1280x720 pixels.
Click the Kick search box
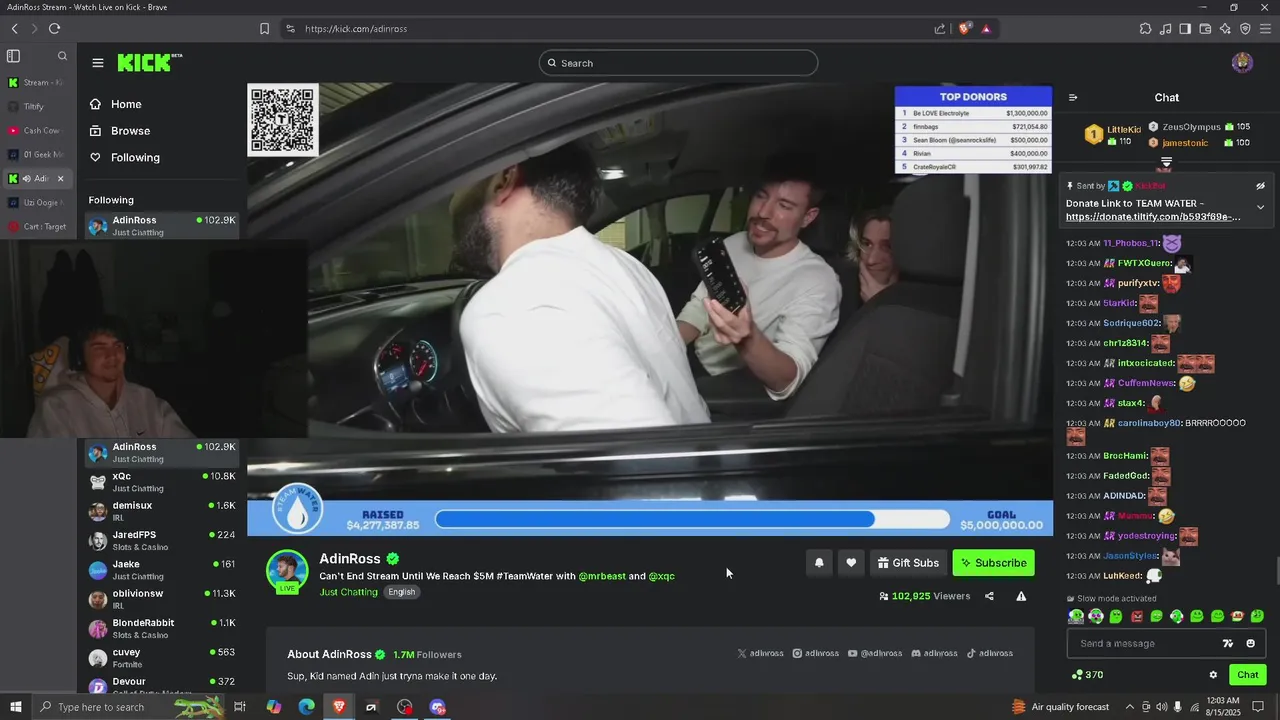(x=678, y=63)
